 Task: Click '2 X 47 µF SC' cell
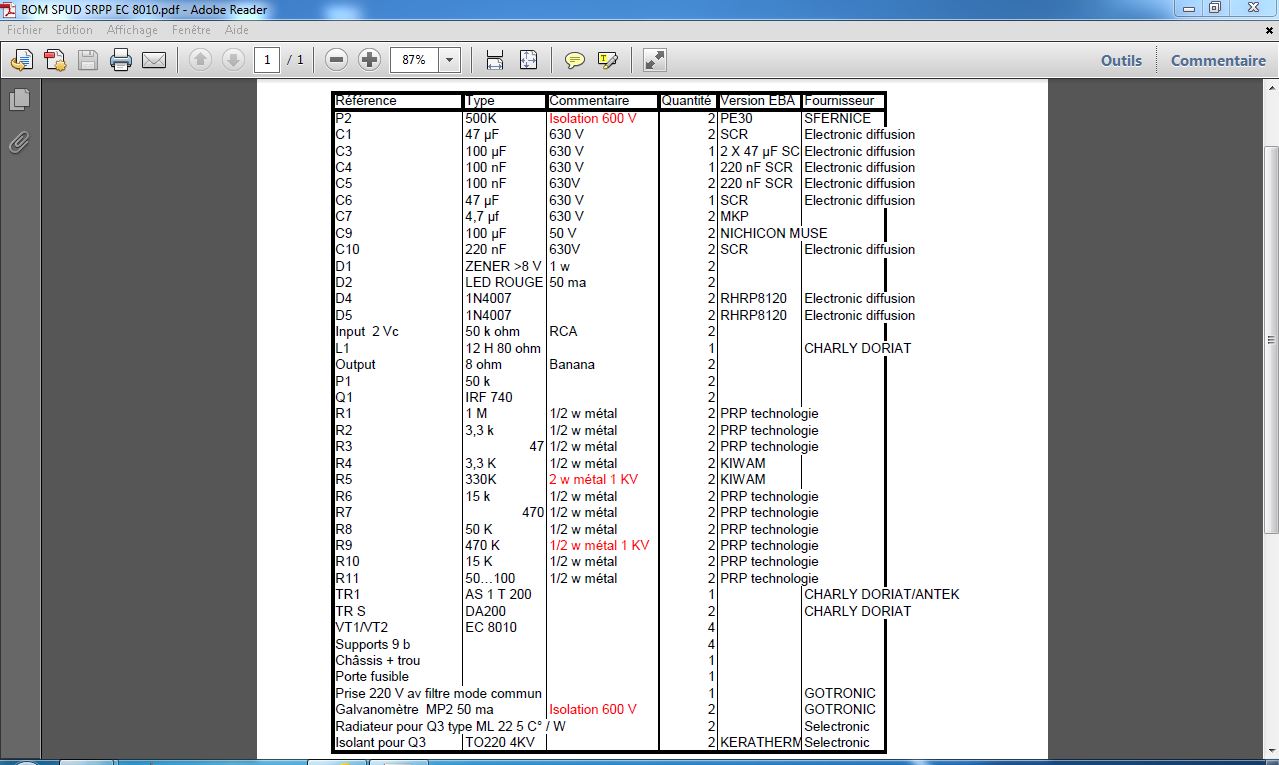[x=760, y=151]
